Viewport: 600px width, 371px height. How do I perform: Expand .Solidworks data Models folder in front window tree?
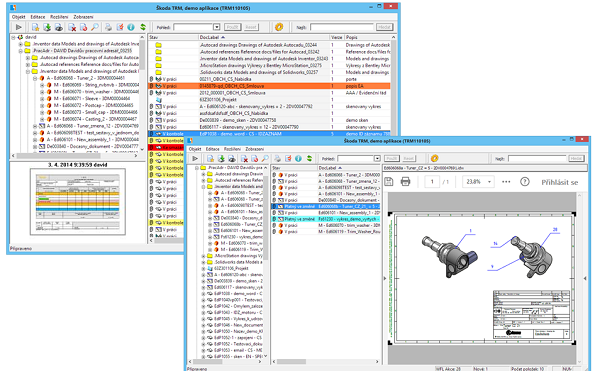[x=204, y=262]
